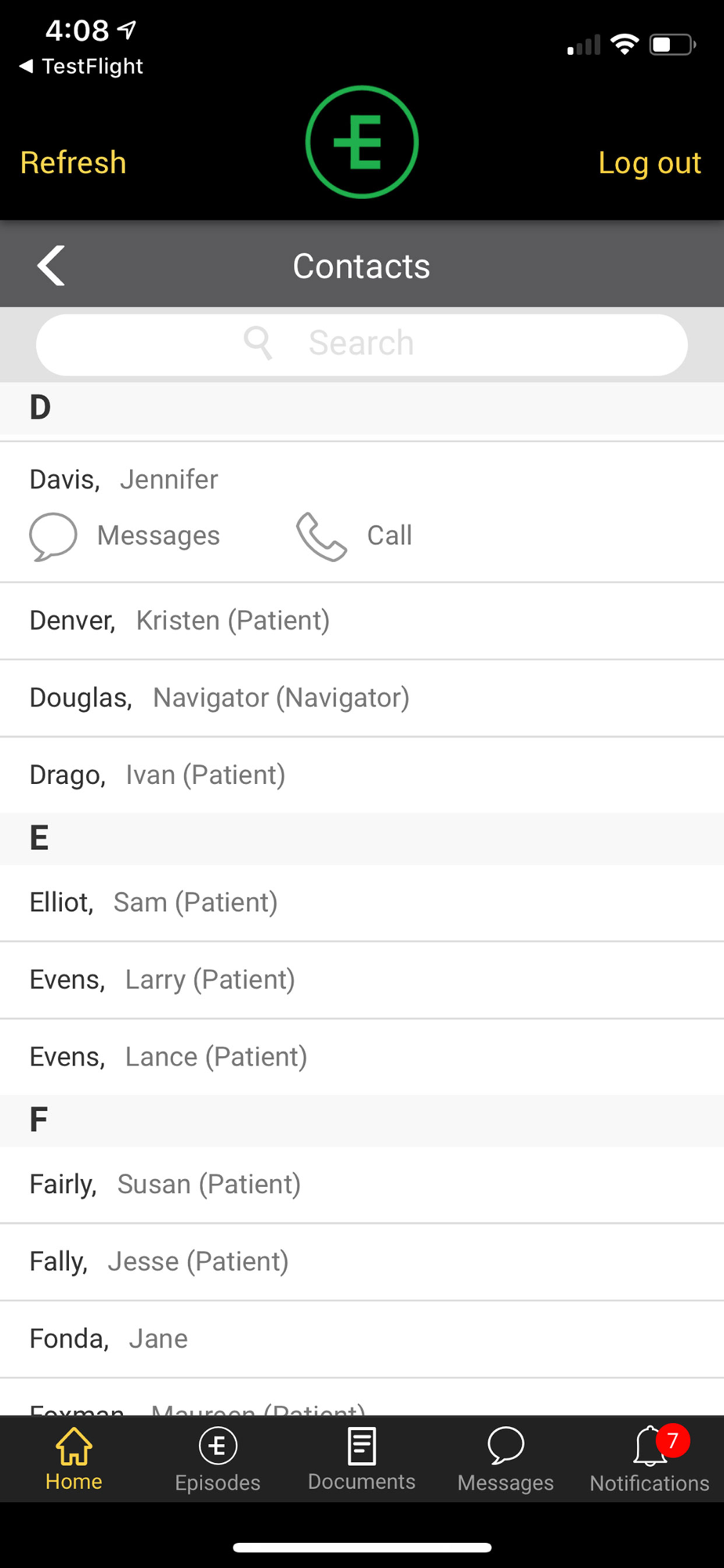Click the Refresh button

pos(73,163)
